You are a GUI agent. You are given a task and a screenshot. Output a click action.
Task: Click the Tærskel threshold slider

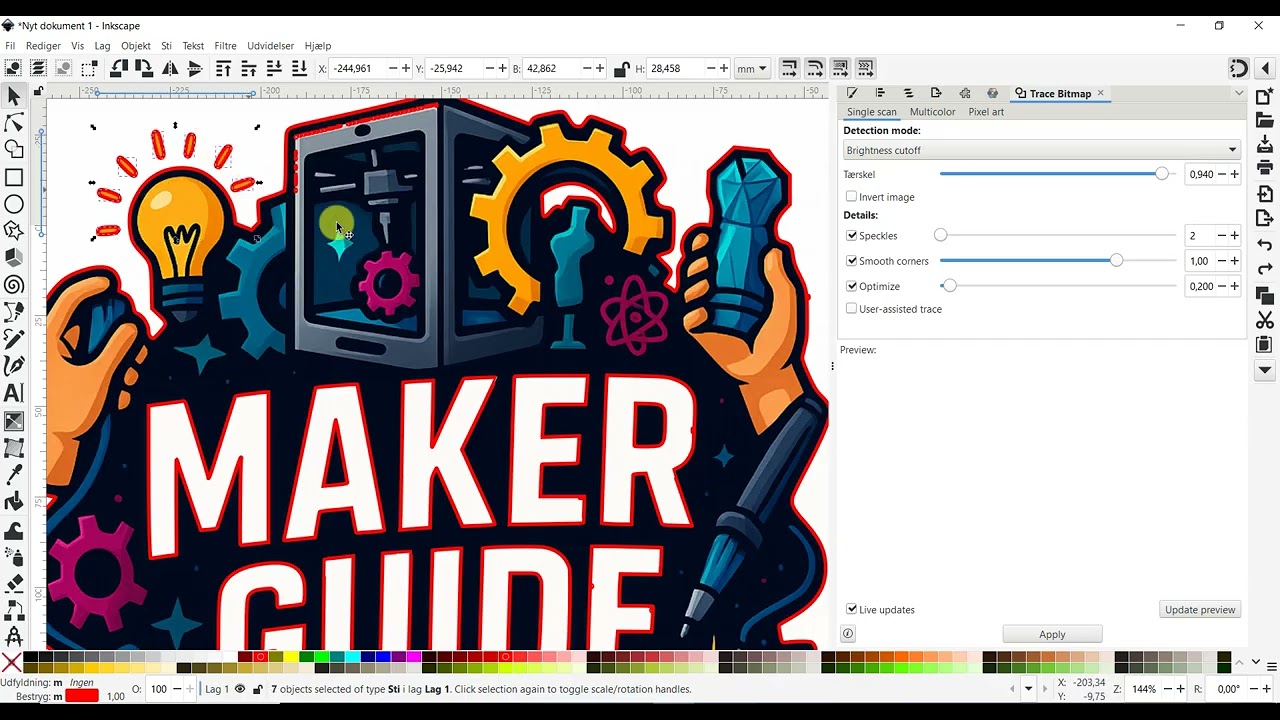(1057, 175)
